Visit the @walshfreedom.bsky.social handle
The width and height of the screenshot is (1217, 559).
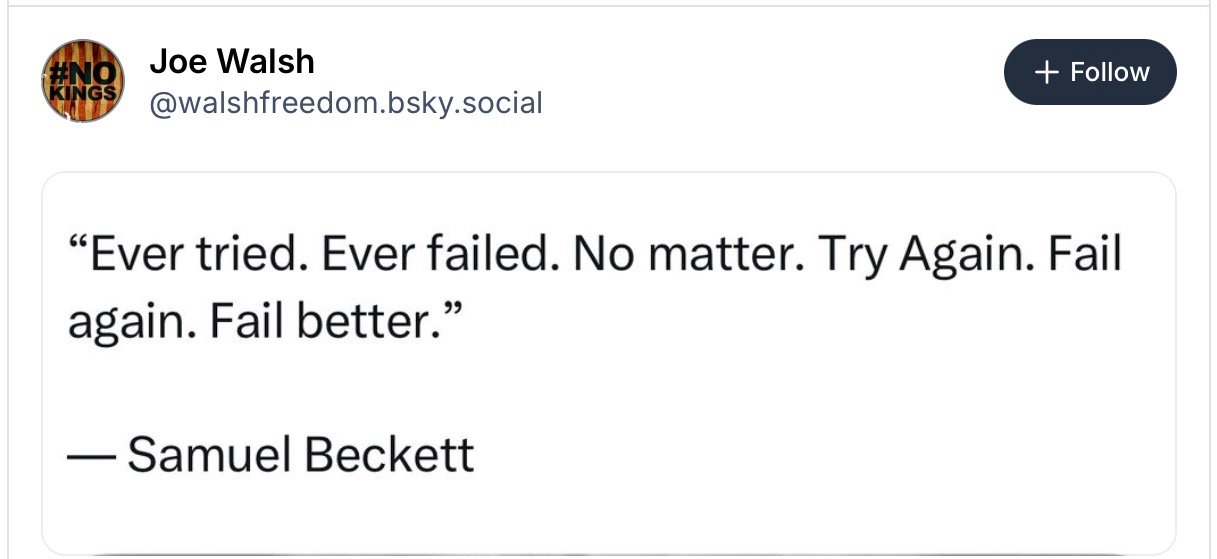point(345,102)
